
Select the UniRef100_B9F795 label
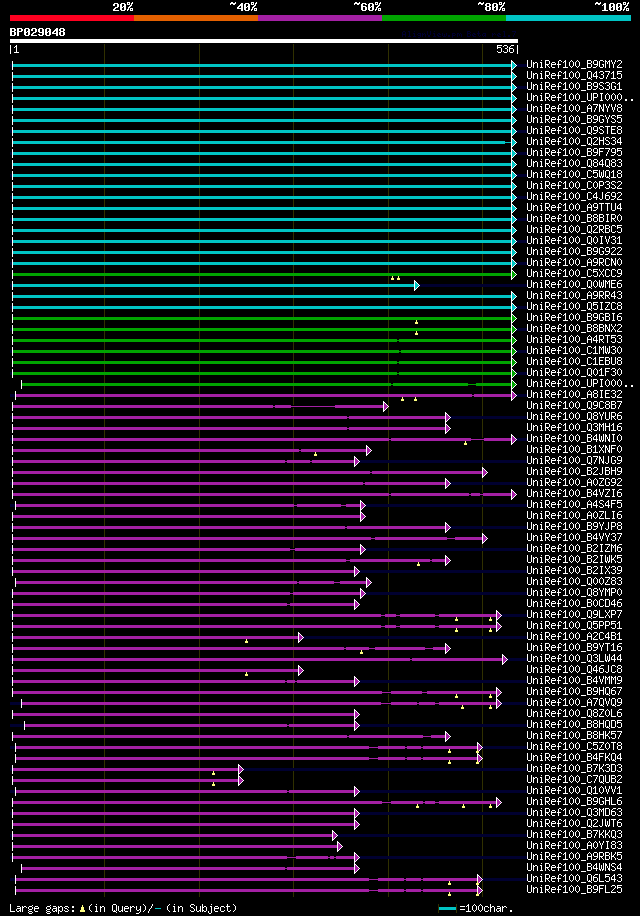pos(574,152)
